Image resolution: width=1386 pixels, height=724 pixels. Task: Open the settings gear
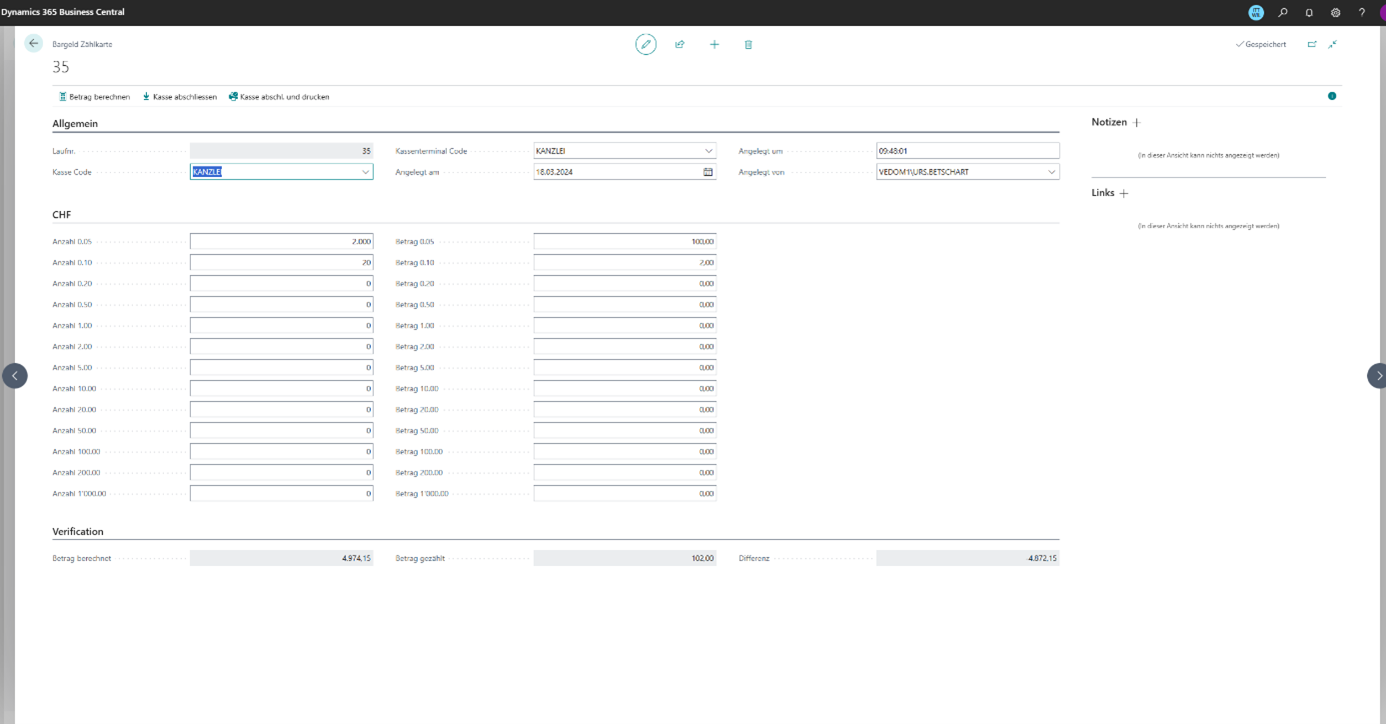click(x=1335, y=12)
